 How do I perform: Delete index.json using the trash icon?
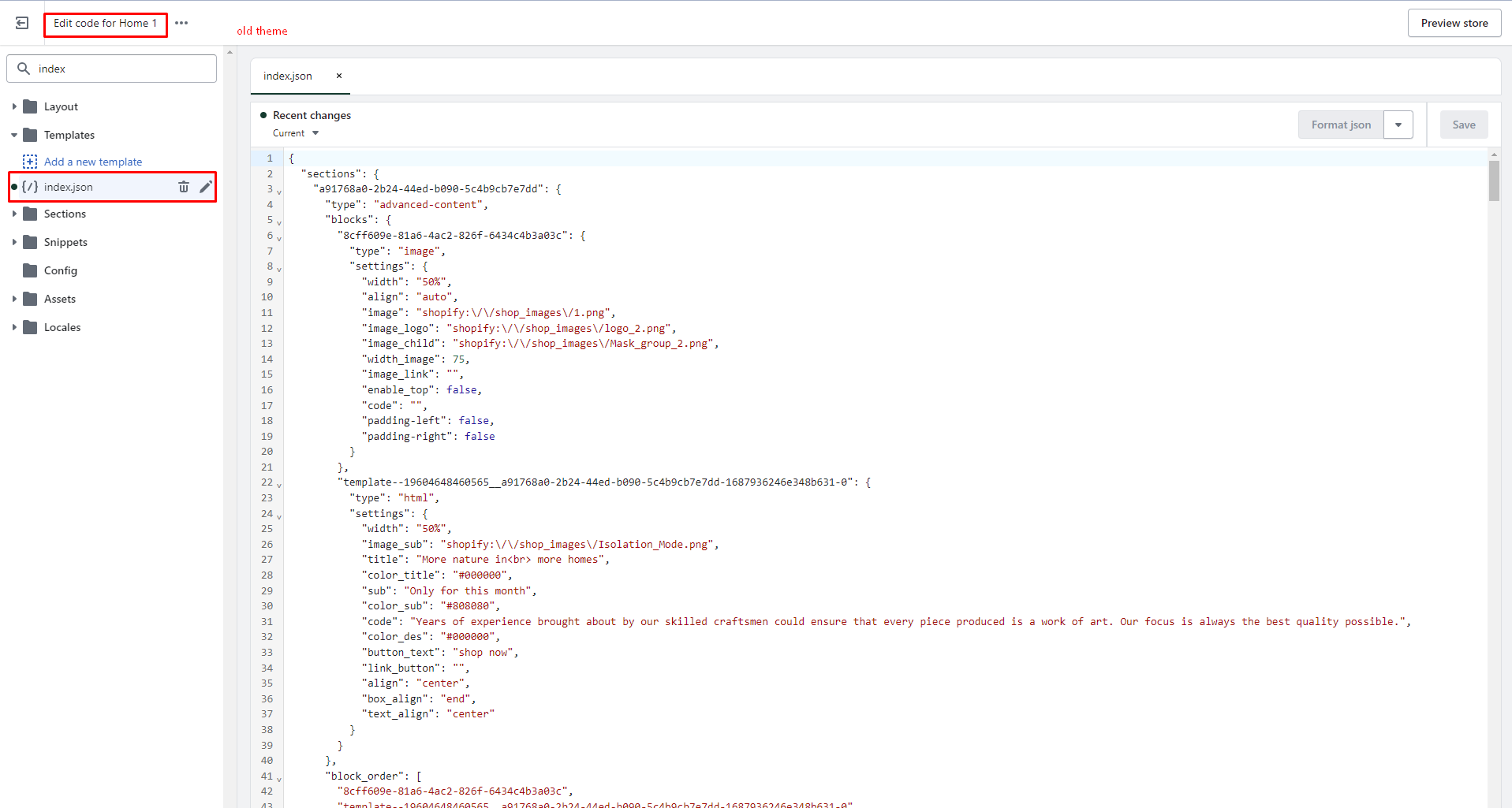184,187
